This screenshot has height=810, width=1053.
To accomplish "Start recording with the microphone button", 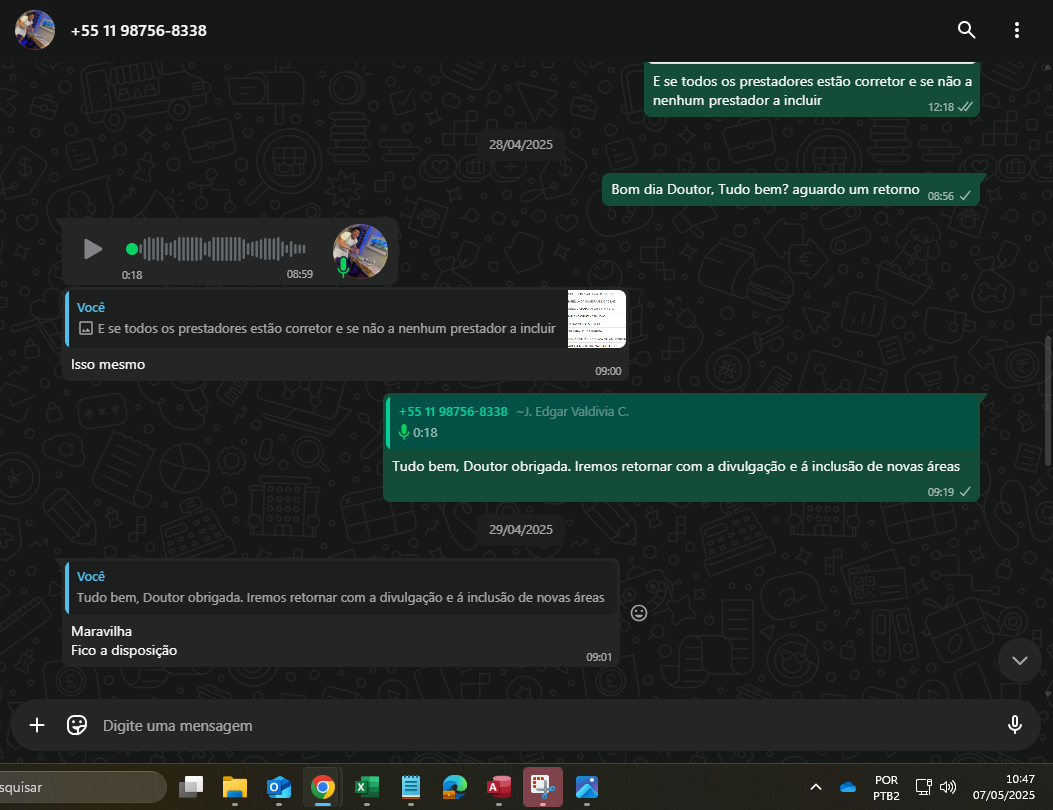I will 1015,725.
